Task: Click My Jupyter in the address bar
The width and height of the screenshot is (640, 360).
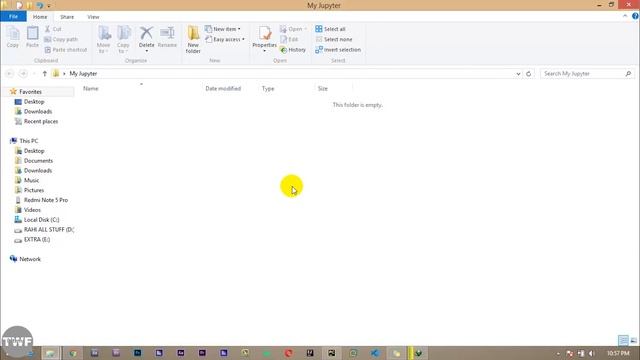Action: [83, 73]
